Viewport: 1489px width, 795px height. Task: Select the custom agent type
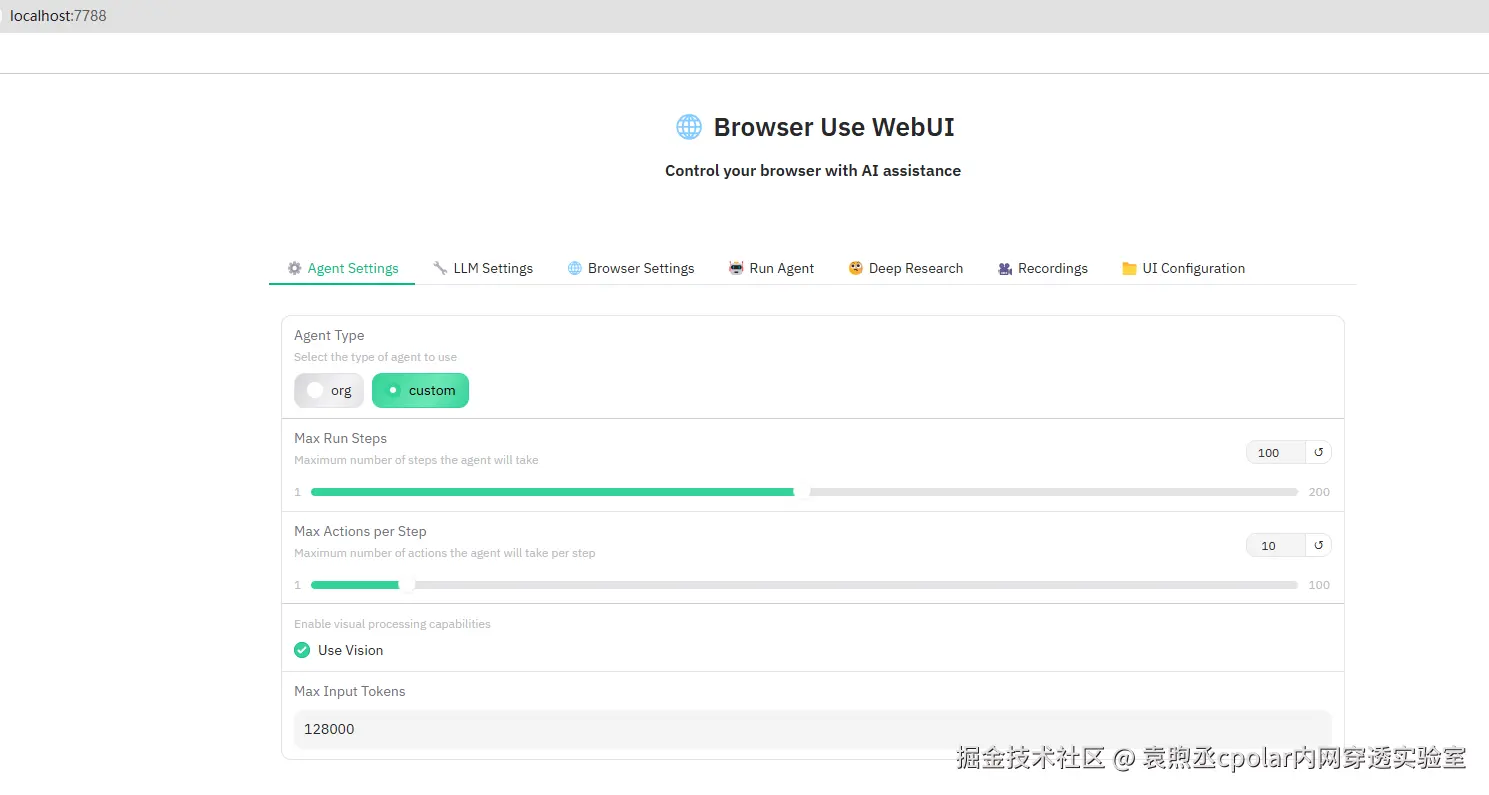coord(420,391)
